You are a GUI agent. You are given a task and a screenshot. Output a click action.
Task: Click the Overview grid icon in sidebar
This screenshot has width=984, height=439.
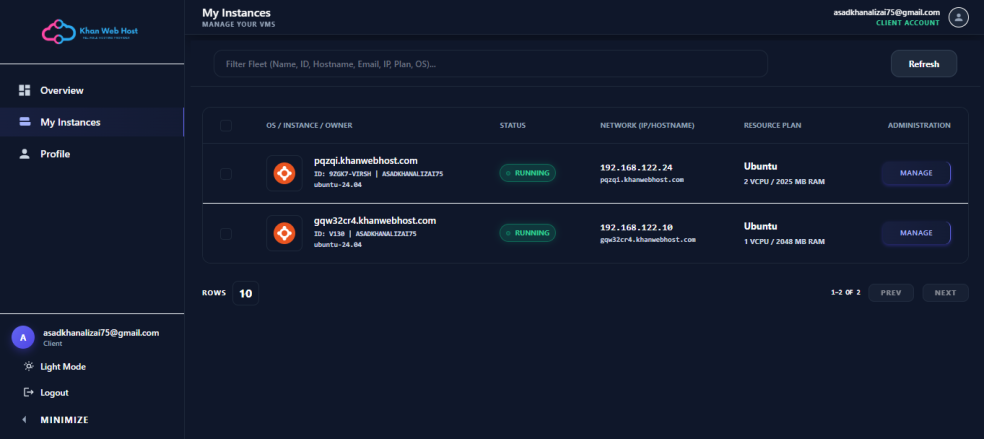coord(25,90)
